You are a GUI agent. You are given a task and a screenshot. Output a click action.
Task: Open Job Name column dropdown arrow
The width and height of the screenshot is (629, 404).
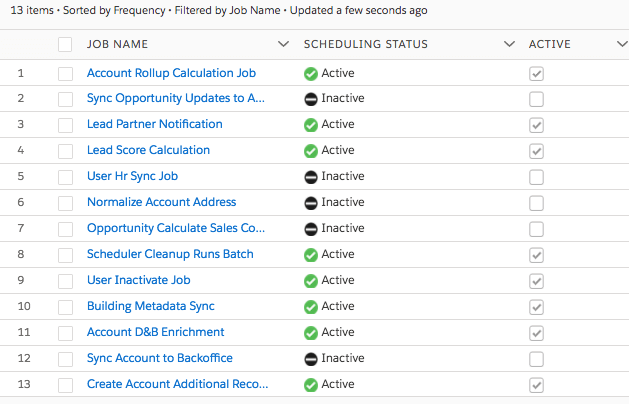click(x=283, y=44)
